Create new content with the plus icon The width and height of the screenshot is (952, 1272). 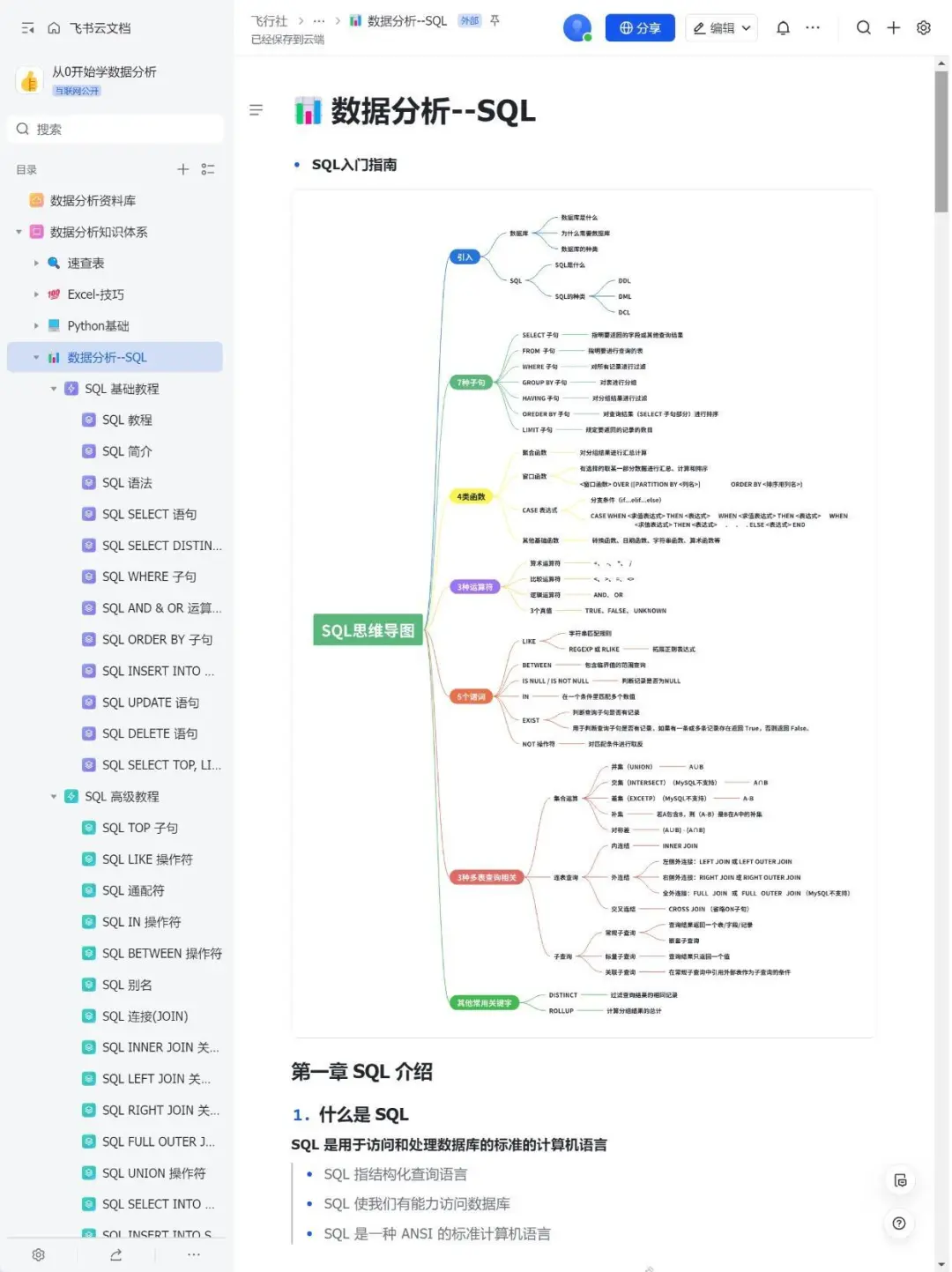tap(893, 27)
